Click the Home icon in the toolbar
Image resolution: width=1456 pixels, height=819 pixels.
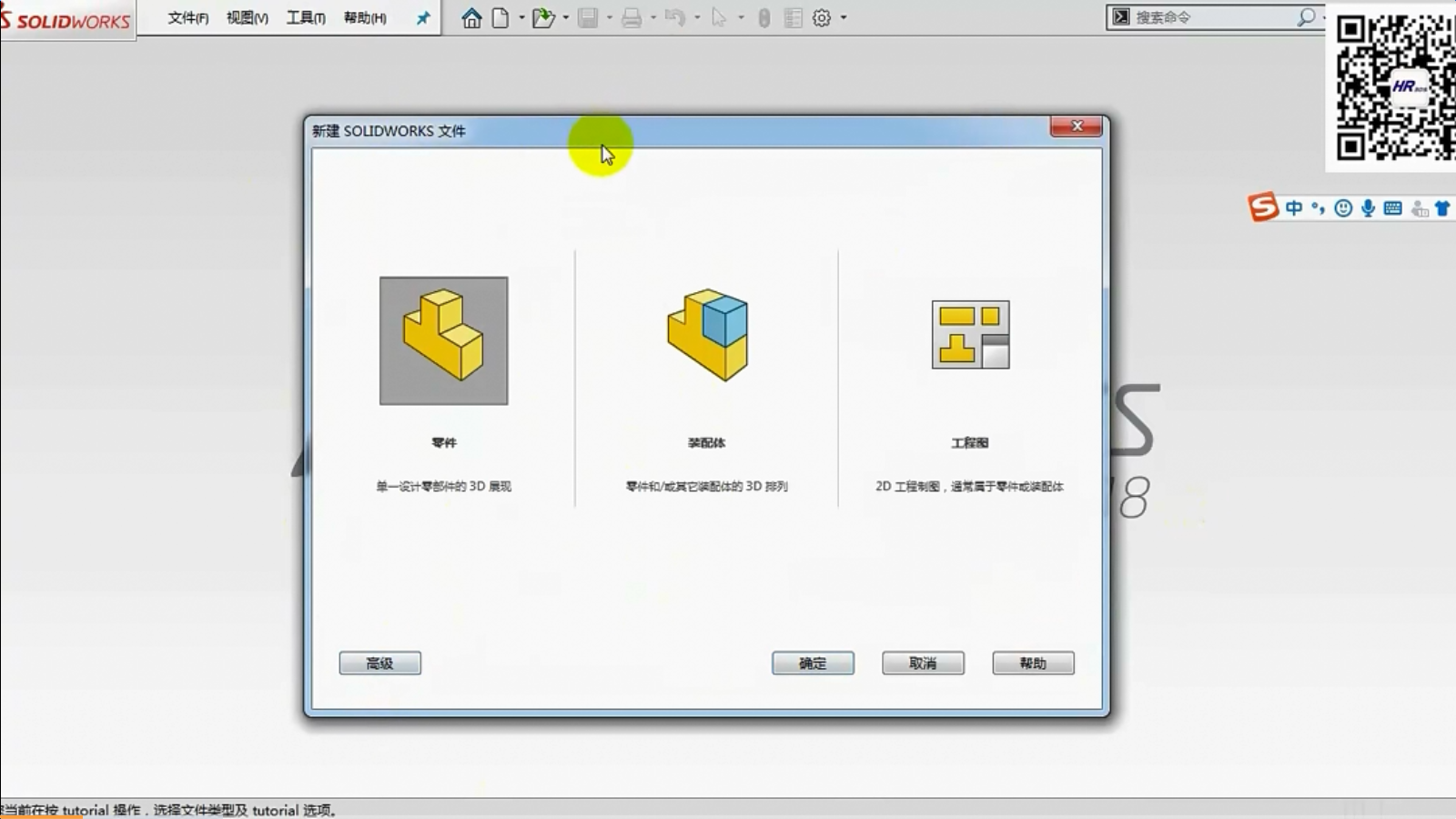[x=471, y=18]
